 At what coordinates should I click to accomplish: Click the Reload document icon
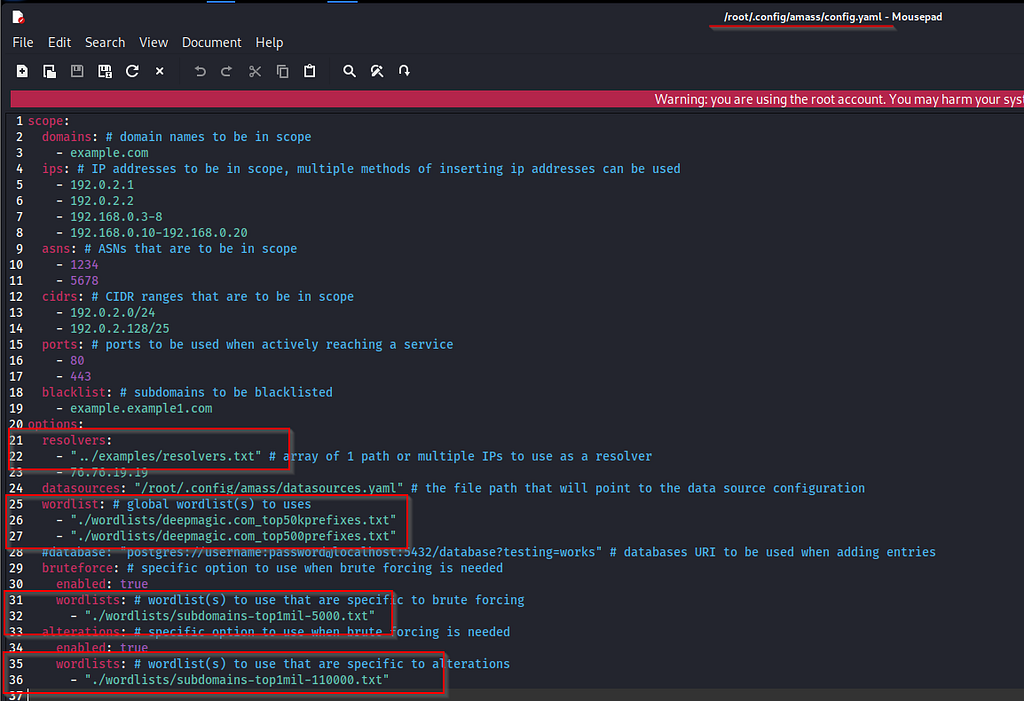coord(132,71)
